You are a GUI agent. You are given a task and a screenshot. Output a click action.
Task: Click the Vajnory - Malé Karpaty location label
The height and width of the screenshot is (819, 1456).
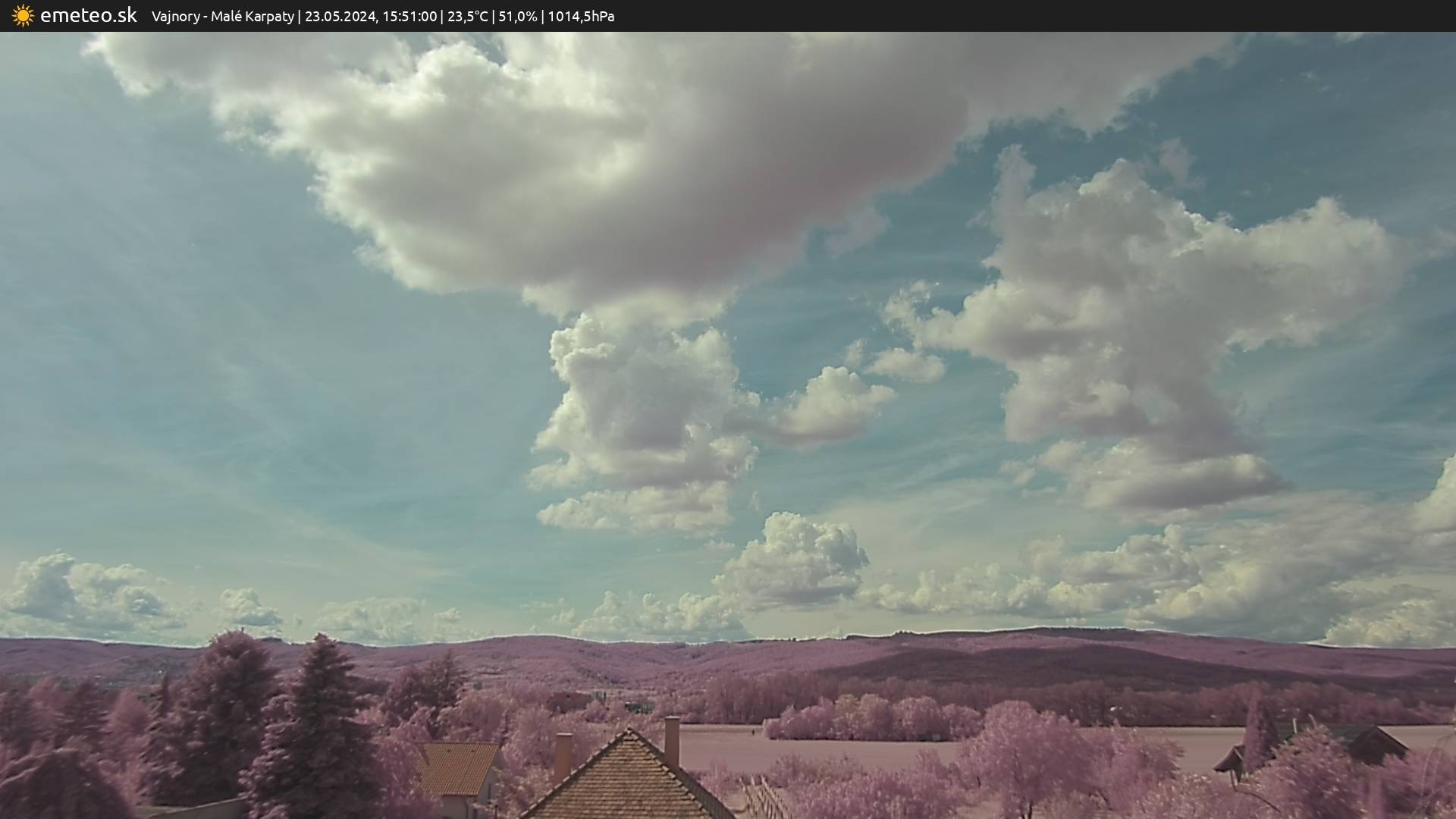tap(222, 17)
